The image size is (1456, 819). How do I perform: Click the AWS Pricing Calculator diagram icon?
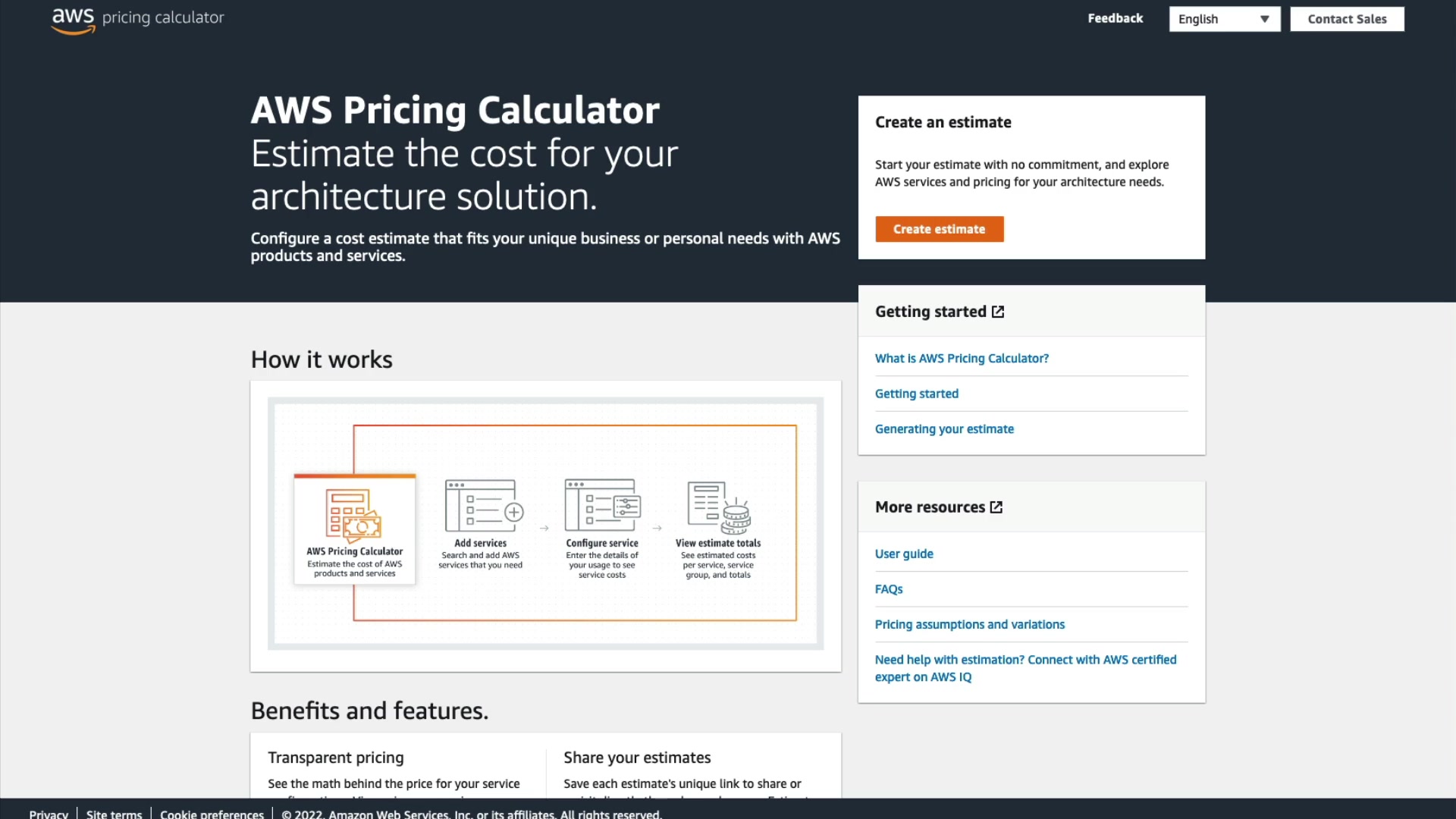tap(354, 515)
